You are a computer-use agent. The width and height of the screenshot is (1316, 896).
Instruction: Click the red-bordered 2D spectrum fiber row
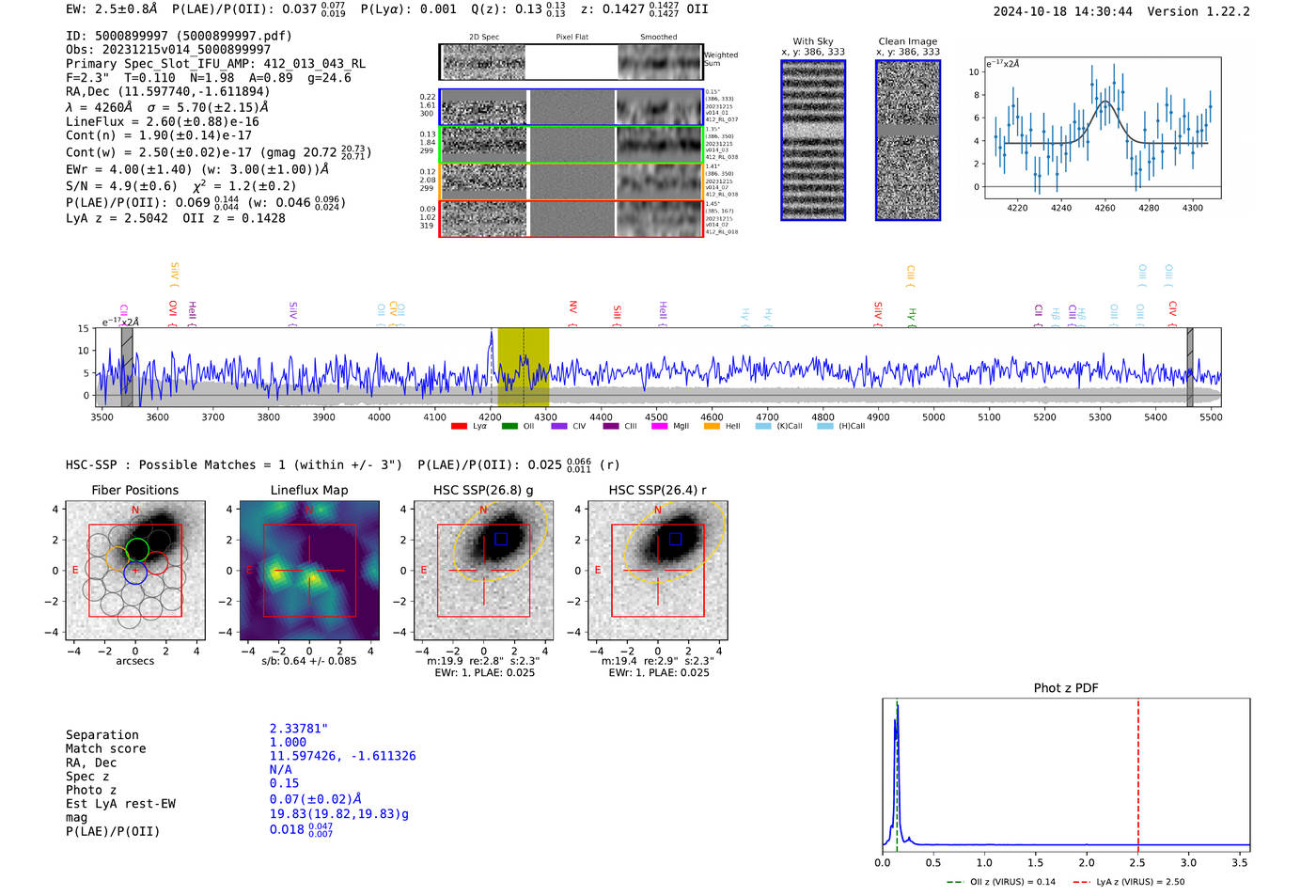coord(572,219)
